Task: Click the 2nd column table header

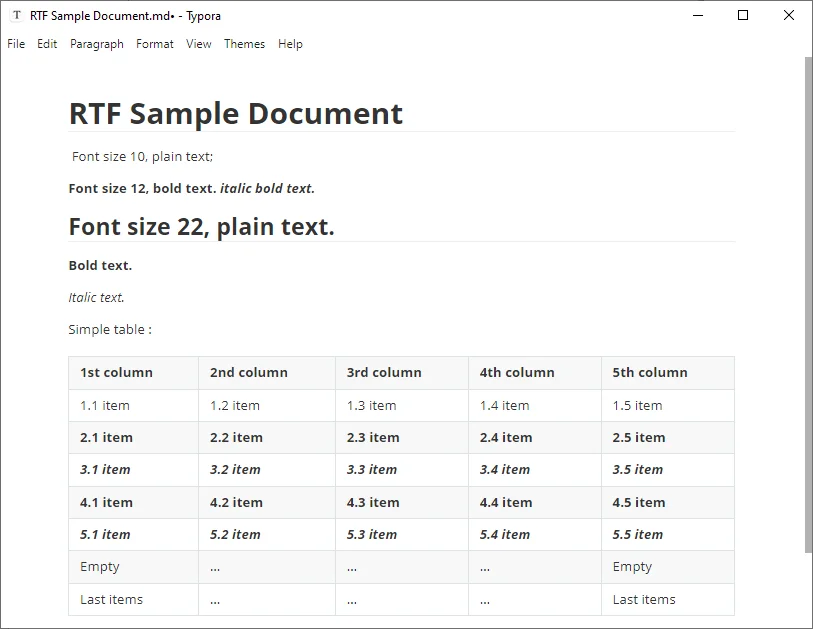Action: pyautogui.click(x=248, y=372)
